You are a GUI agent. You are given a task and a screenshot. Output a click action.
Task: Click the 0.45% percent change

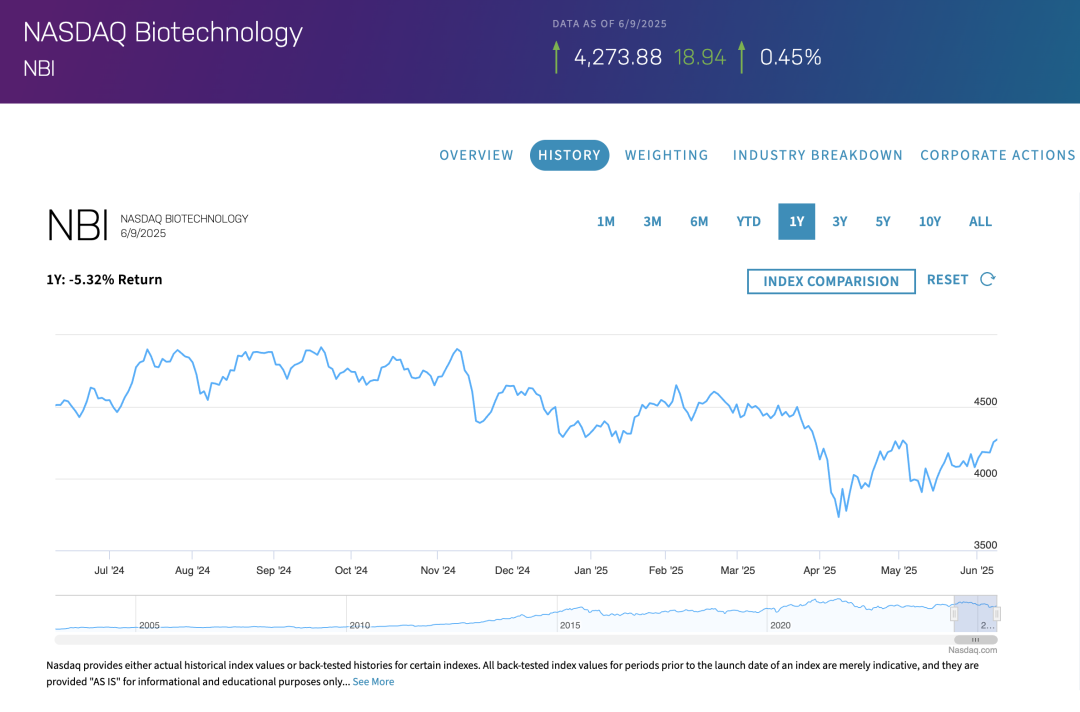[x=791, y=57]
